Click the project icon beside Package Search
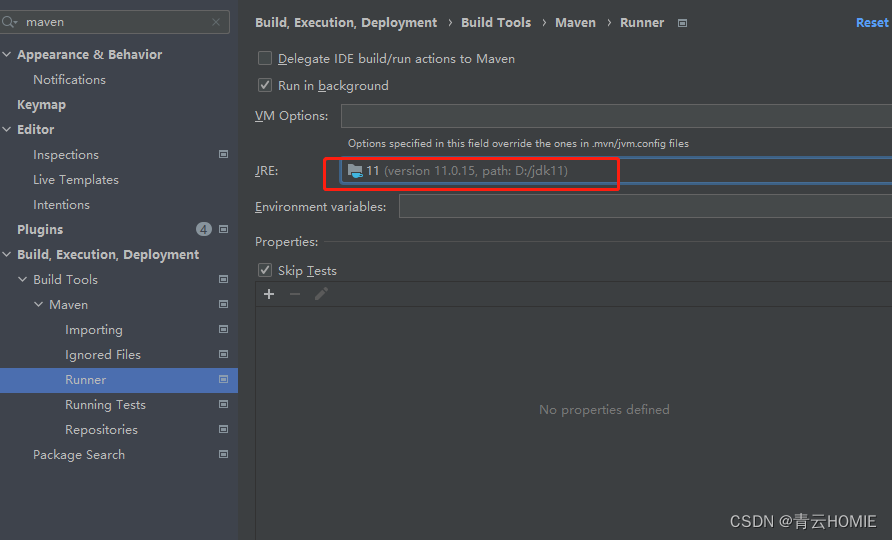 224,454
